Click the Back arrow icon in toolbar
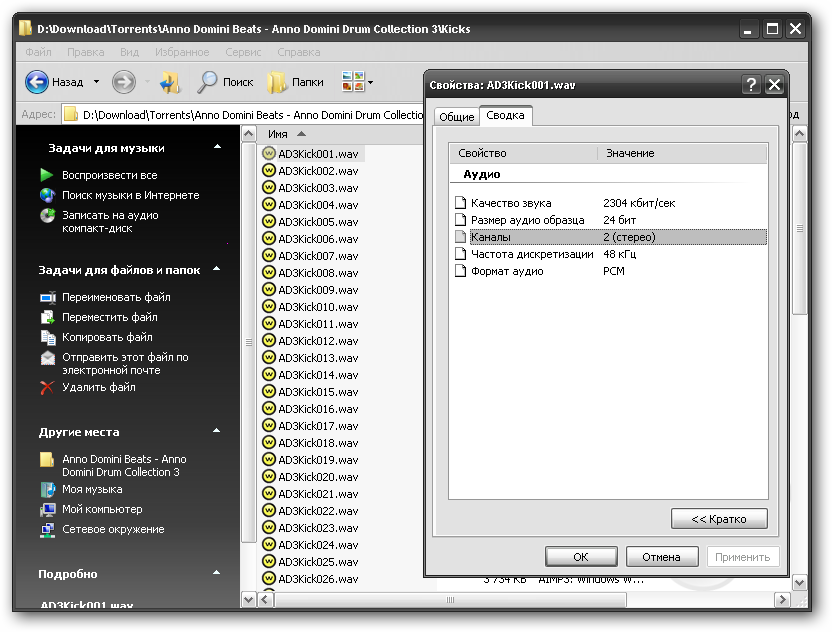The height and width of the screenshot is (632, 832). pyautogui.click(x=37, y=82)
